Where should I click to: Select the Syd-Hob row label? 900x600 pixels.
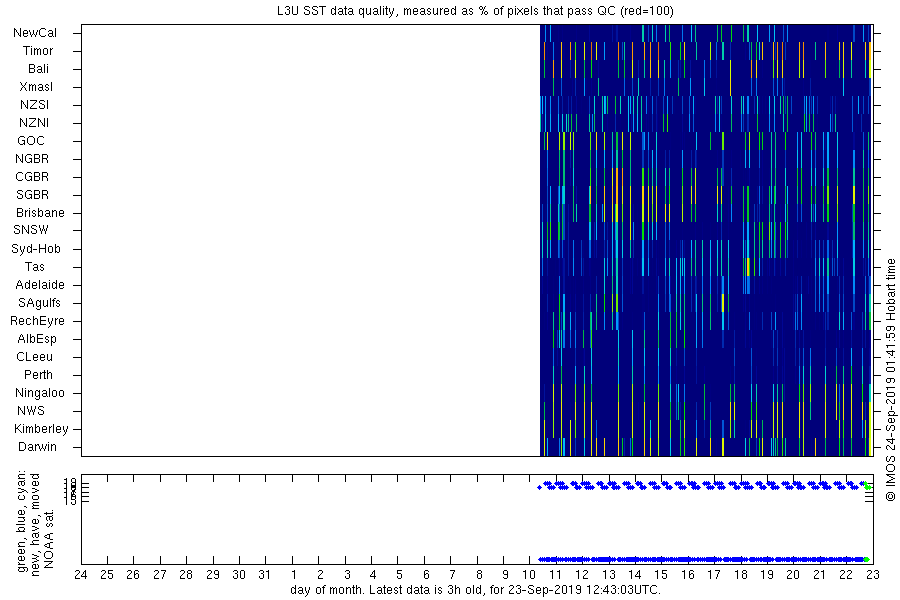coord(36,249)
